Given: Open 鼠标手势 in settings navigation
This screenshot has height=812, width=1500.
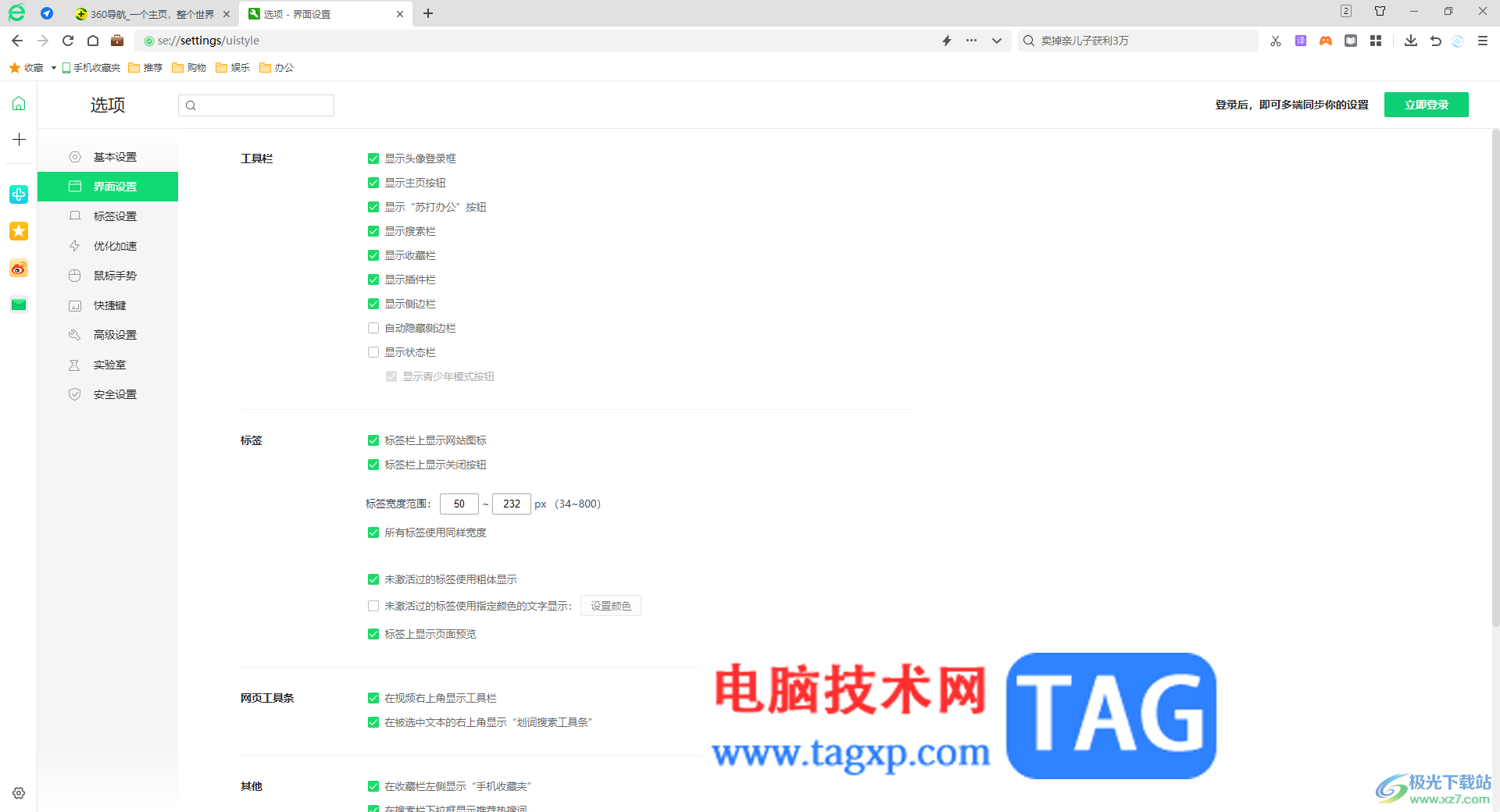Looking at the screenshot, I should pos(108,276).
